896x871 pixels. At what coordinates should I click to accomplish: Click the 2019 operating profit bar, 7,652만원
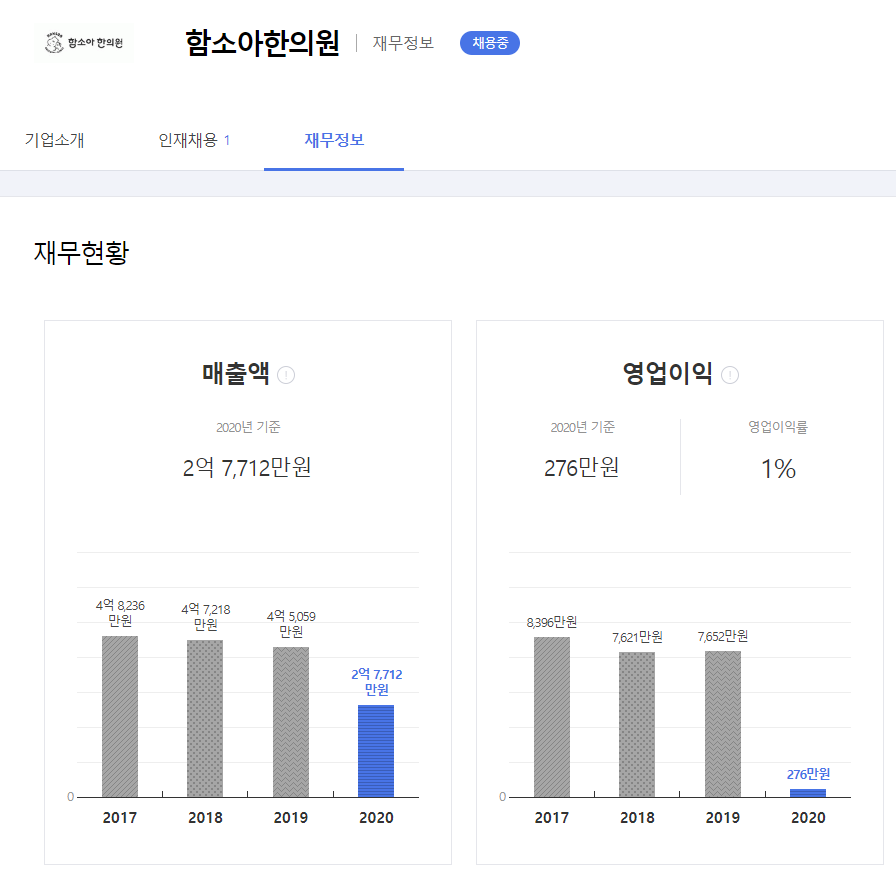723,724
